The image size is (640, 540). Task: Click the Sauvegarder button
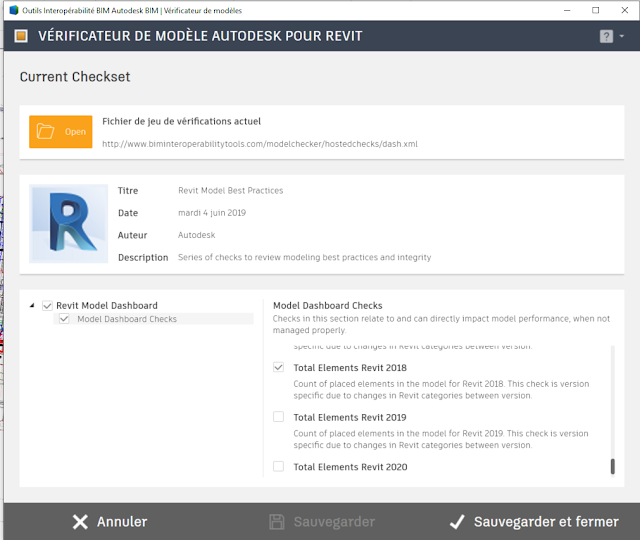322,522
